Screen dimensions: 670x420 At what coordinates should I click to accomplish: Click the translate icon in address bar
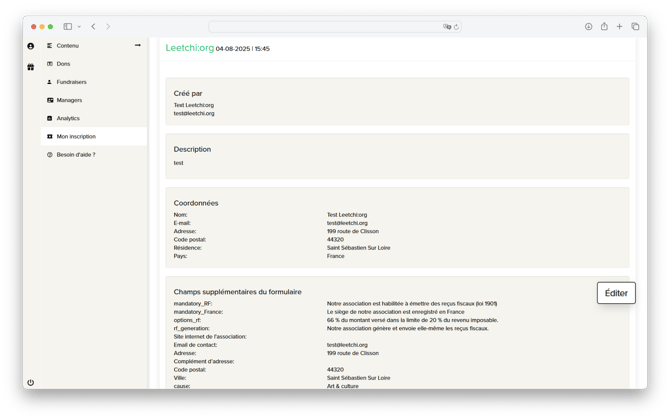pyautogui.click(x=447, y=27)
